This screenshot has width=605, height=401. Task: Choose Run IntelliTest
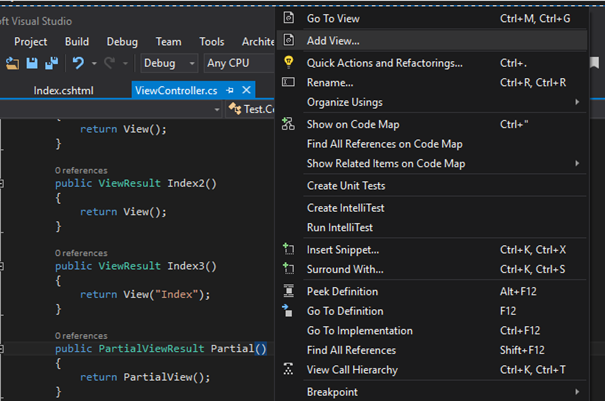pos(432,227)
